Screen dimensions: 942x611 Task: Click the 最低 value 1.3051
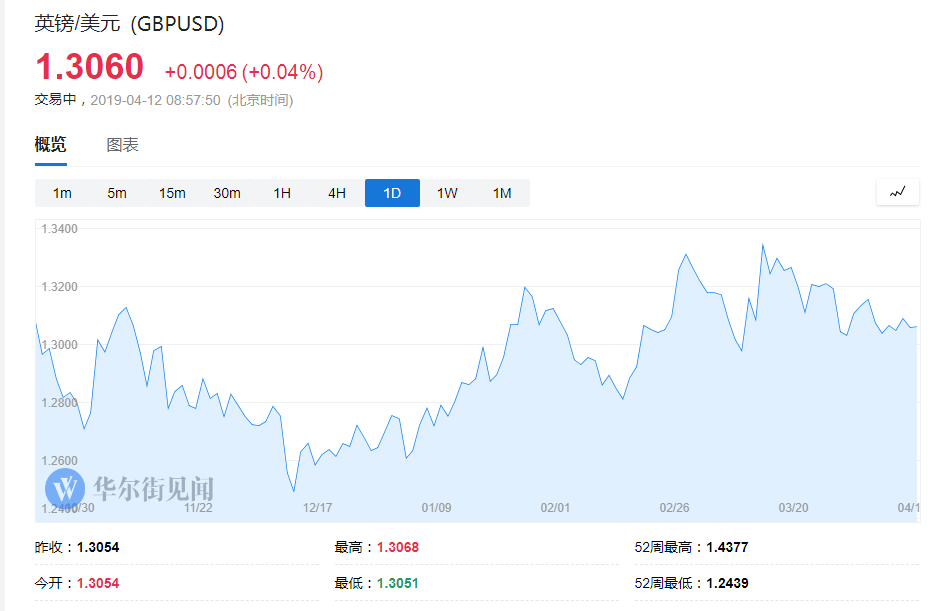coord(398,583)
